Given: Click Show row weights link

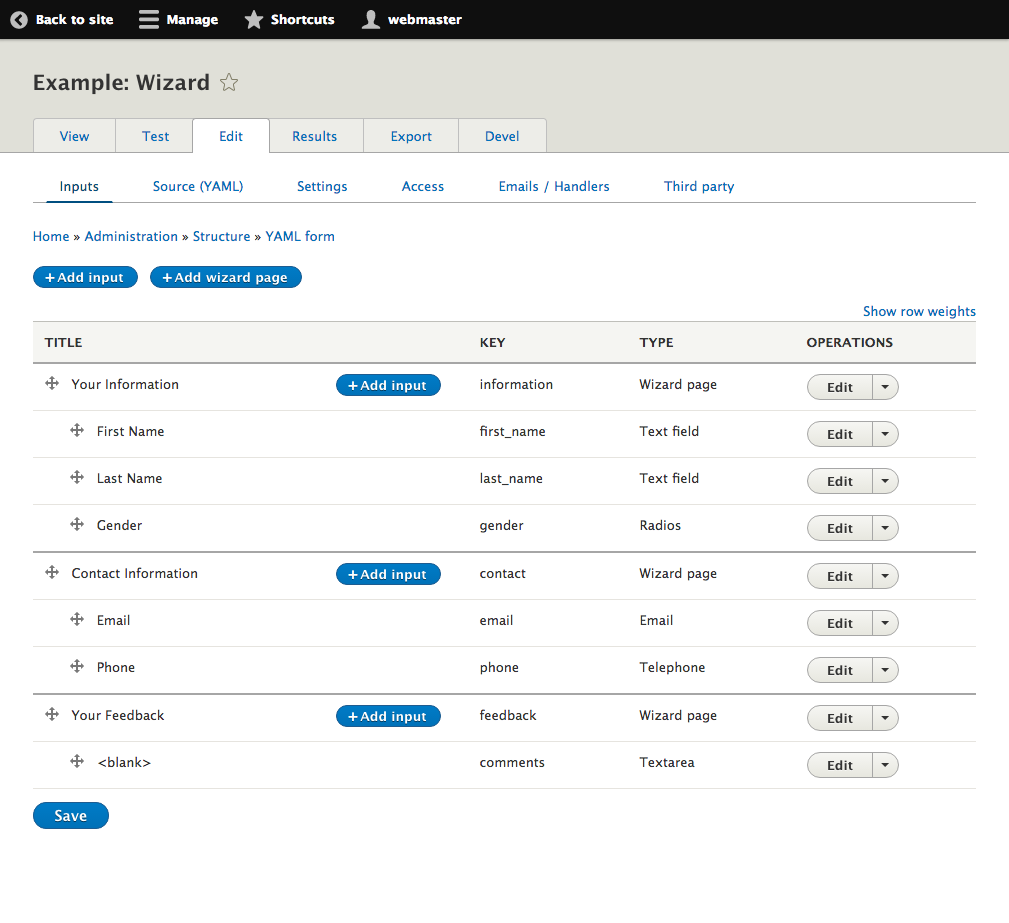Looking at the screenshot, I should (919, 311).
